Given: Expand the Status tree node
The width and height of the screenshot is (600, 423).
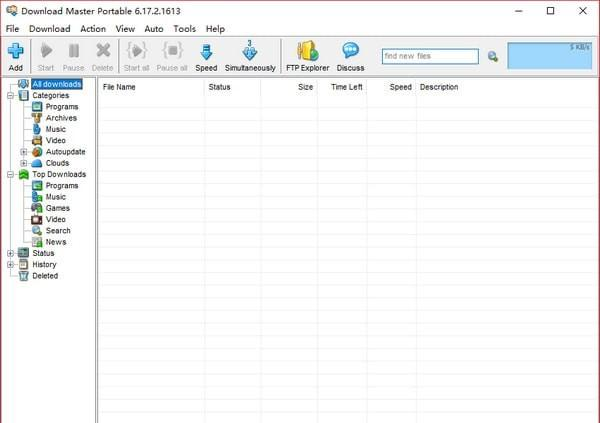Looking at the screenshot, I should [x=10, y=253].
